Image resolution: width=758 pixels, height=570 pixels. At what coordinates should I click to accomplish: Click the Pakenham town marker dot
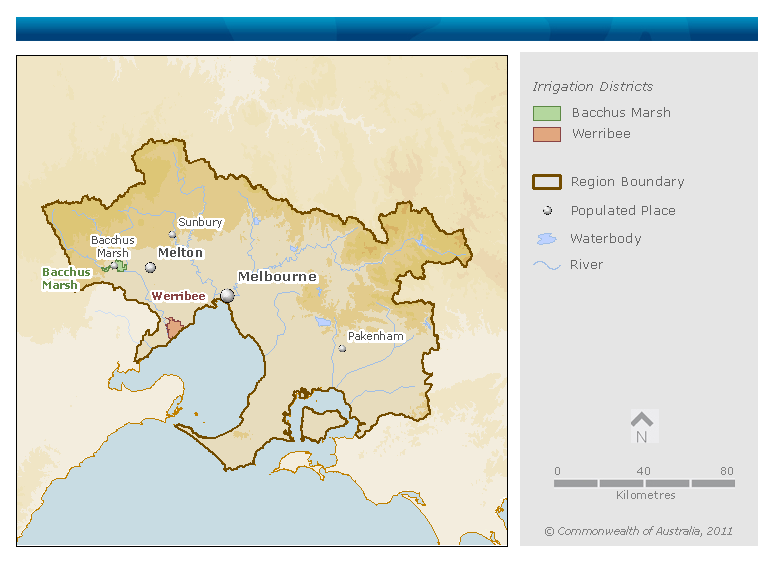click(342, 348)
